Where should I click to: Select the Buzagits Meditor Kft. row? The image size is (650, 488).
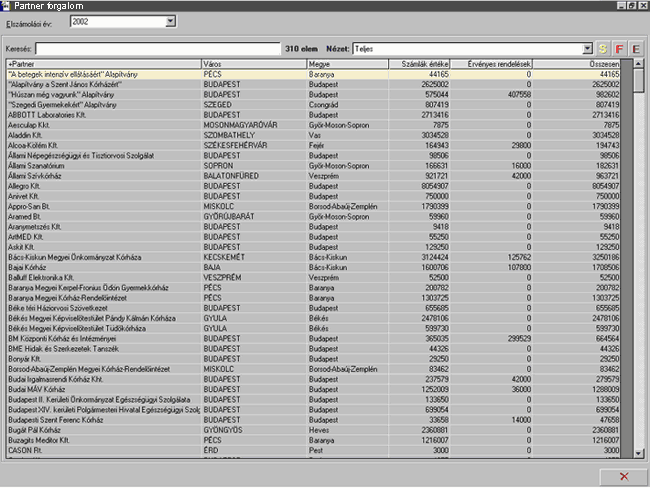pos(313,440)
